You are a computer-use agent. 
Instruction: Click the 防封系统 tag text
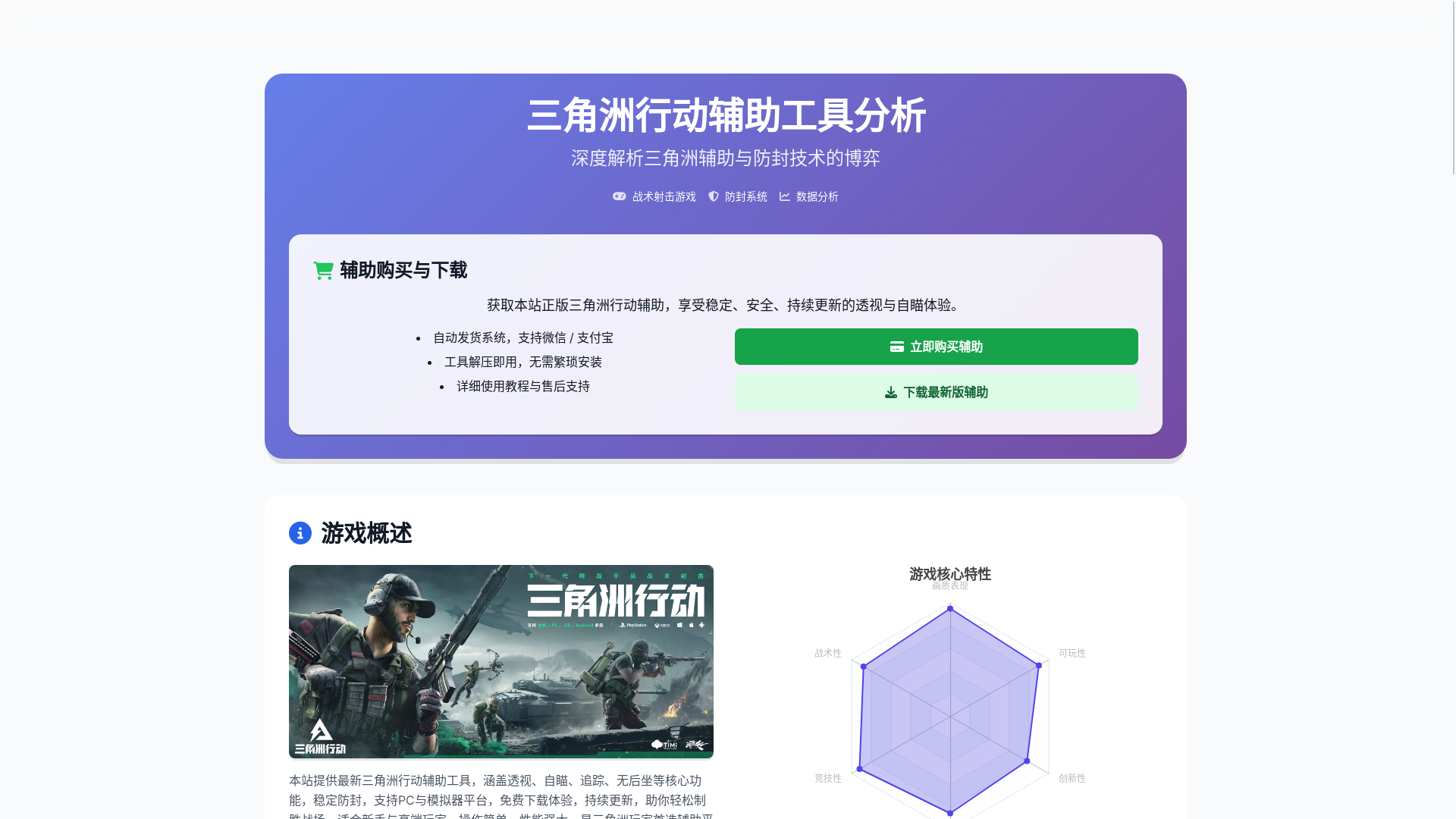click(746, 196)
